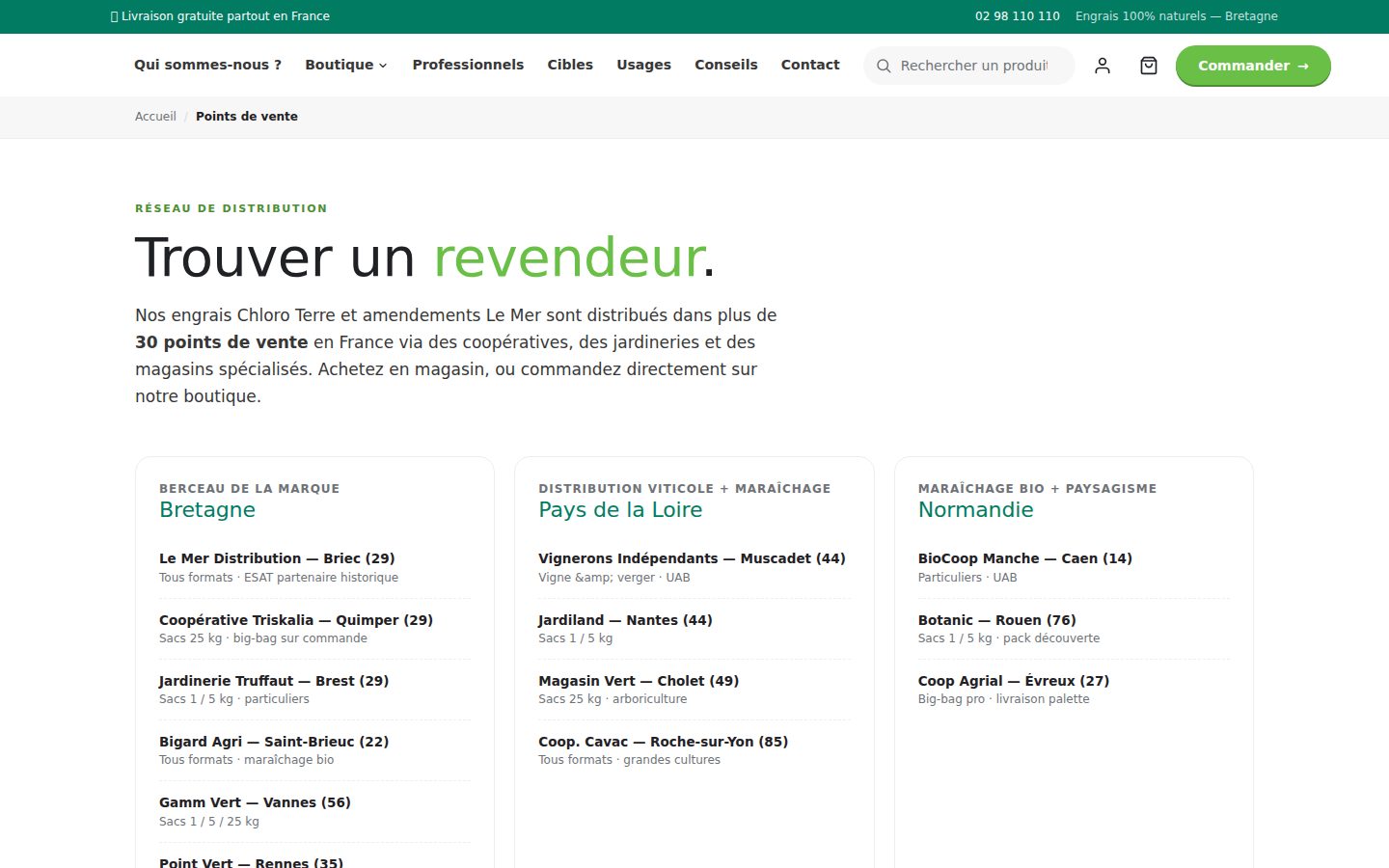Click BioCoop Manche — Caen (14)

coord(1025,558)
